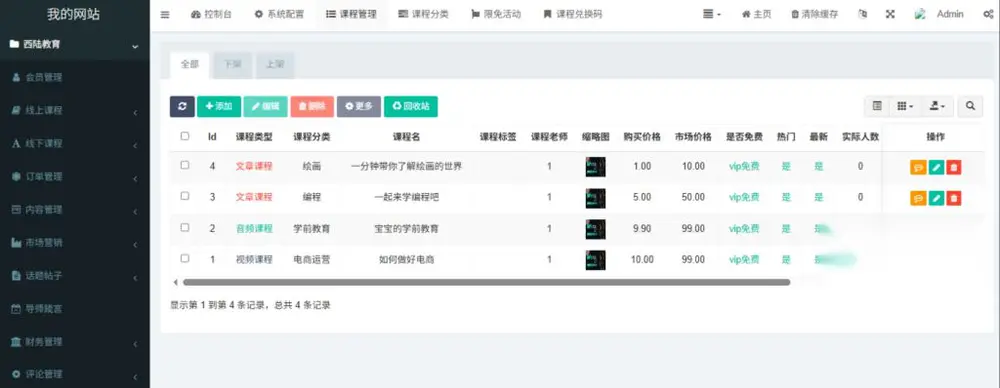The image size is (1000, 388).
Task: Click green edit pencil in row Id 3
Action: [x=936, y=198]
